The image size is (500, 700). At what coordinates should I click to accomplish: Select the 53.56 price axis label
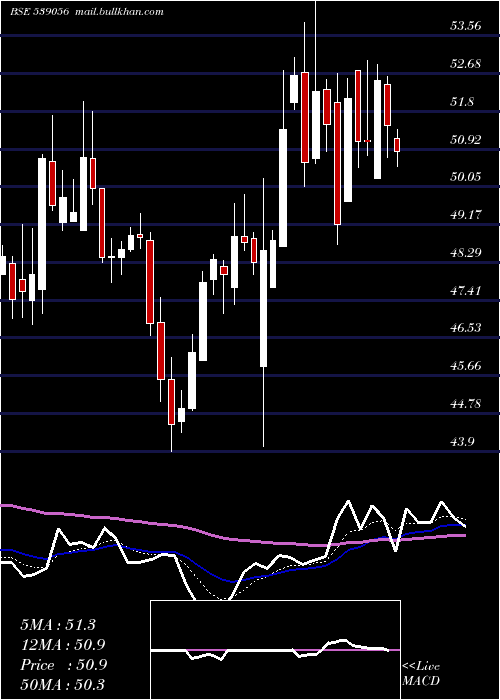click(x=465, y=25)
